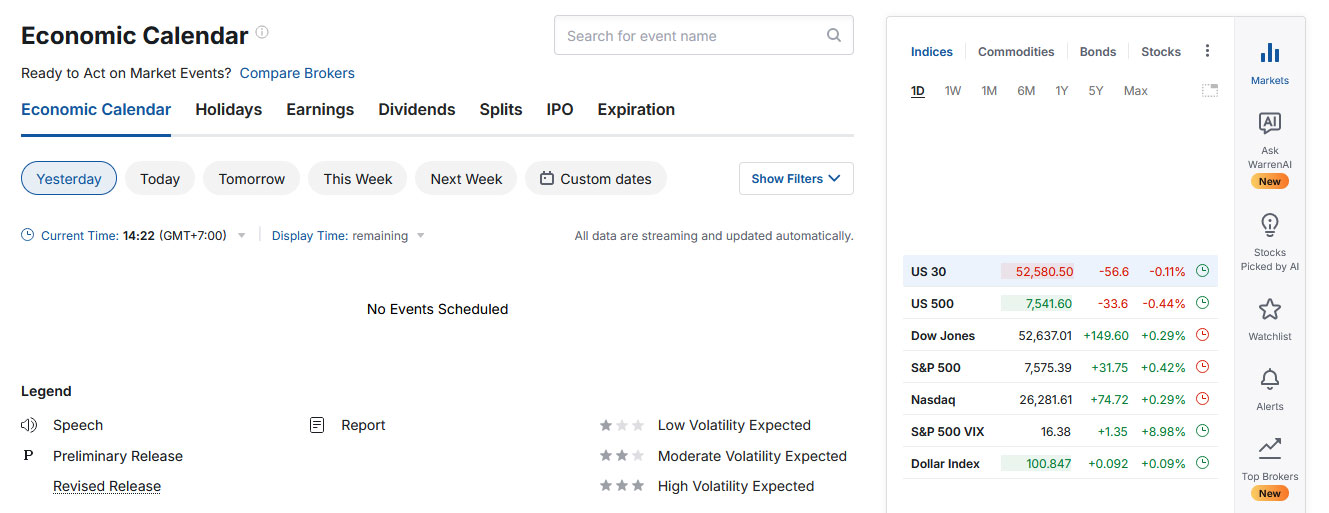Follow the Compare Brokers link
Screen dimensions: 1329x513
[x=297, y=73]
